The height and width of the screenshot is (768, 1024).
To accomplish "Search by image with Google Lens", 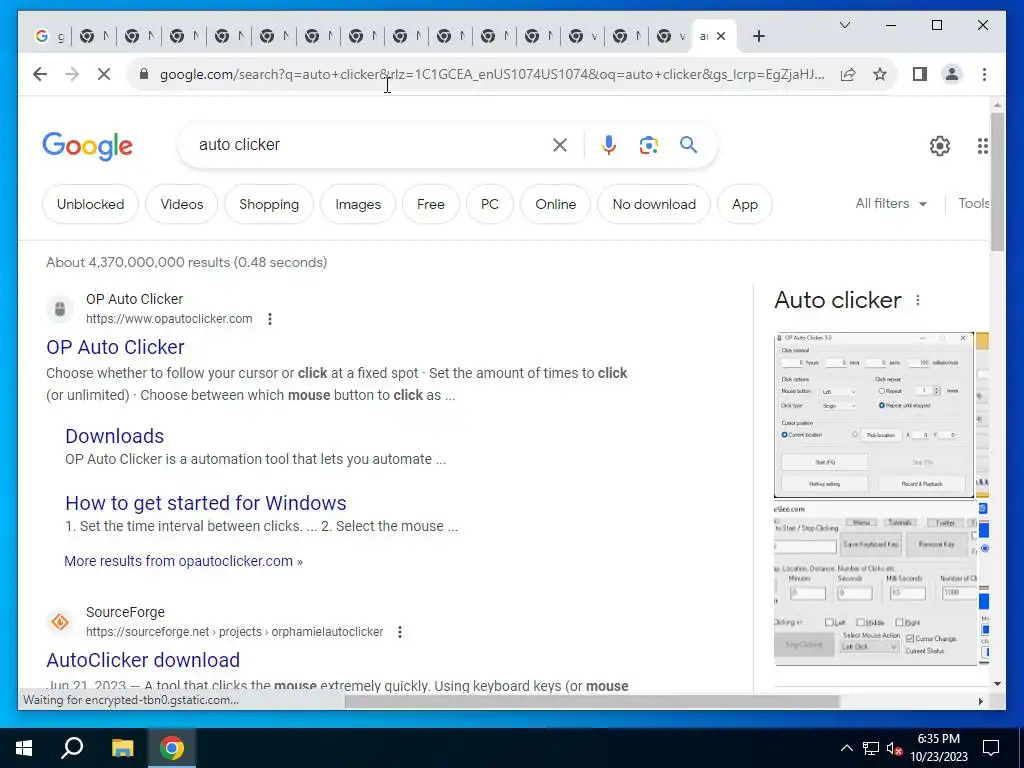I will coord(648,145).
